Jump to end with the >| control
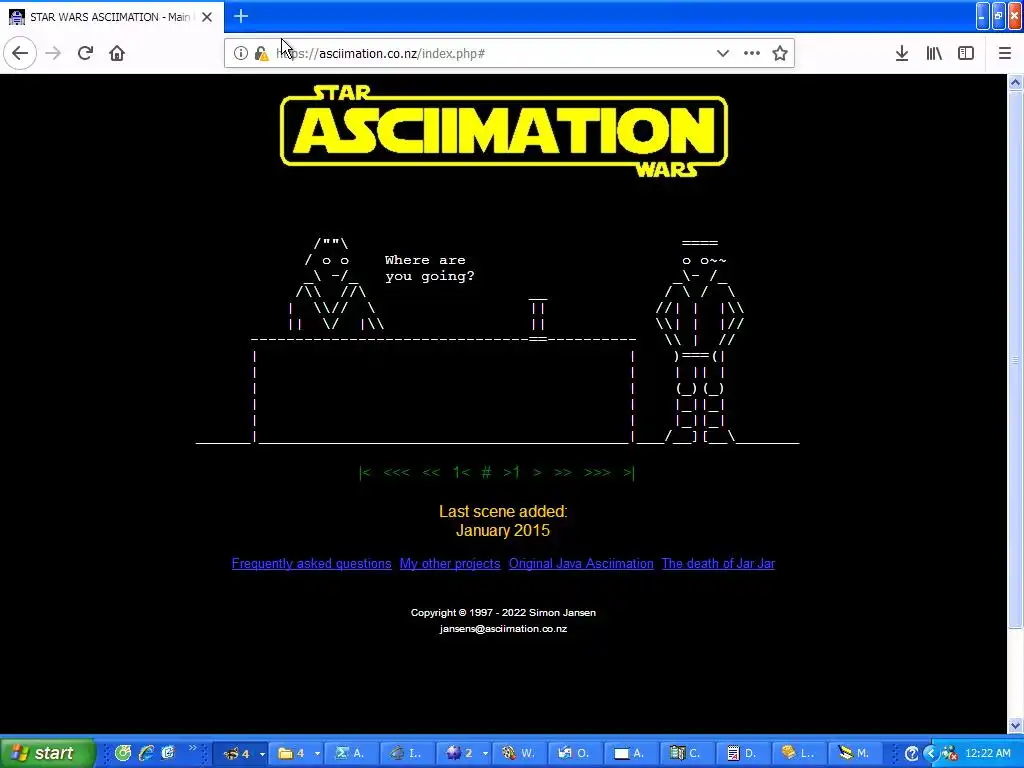Screen dimensions: 1024x768 point(628,472)
